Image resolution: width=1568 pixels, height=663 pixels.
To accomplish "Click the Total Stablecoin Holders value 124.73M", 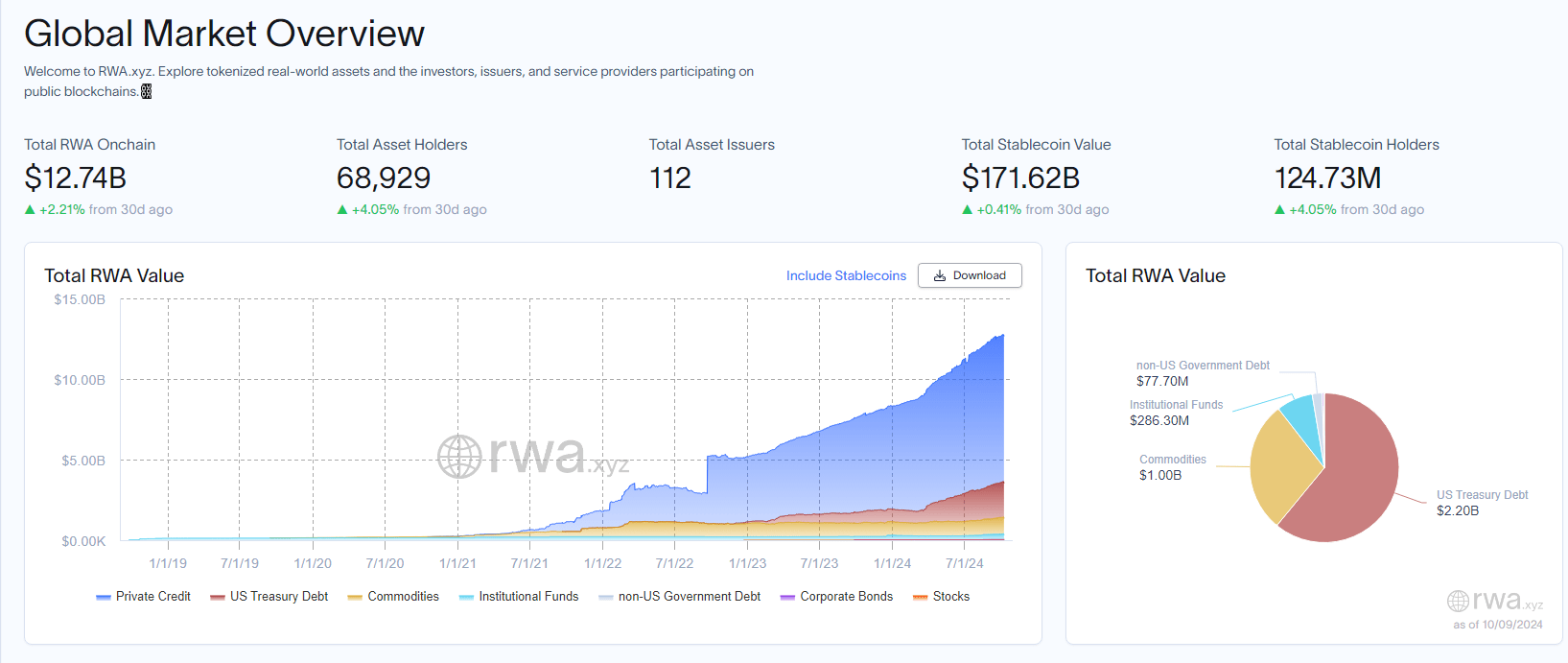I will pos(1327,178).
